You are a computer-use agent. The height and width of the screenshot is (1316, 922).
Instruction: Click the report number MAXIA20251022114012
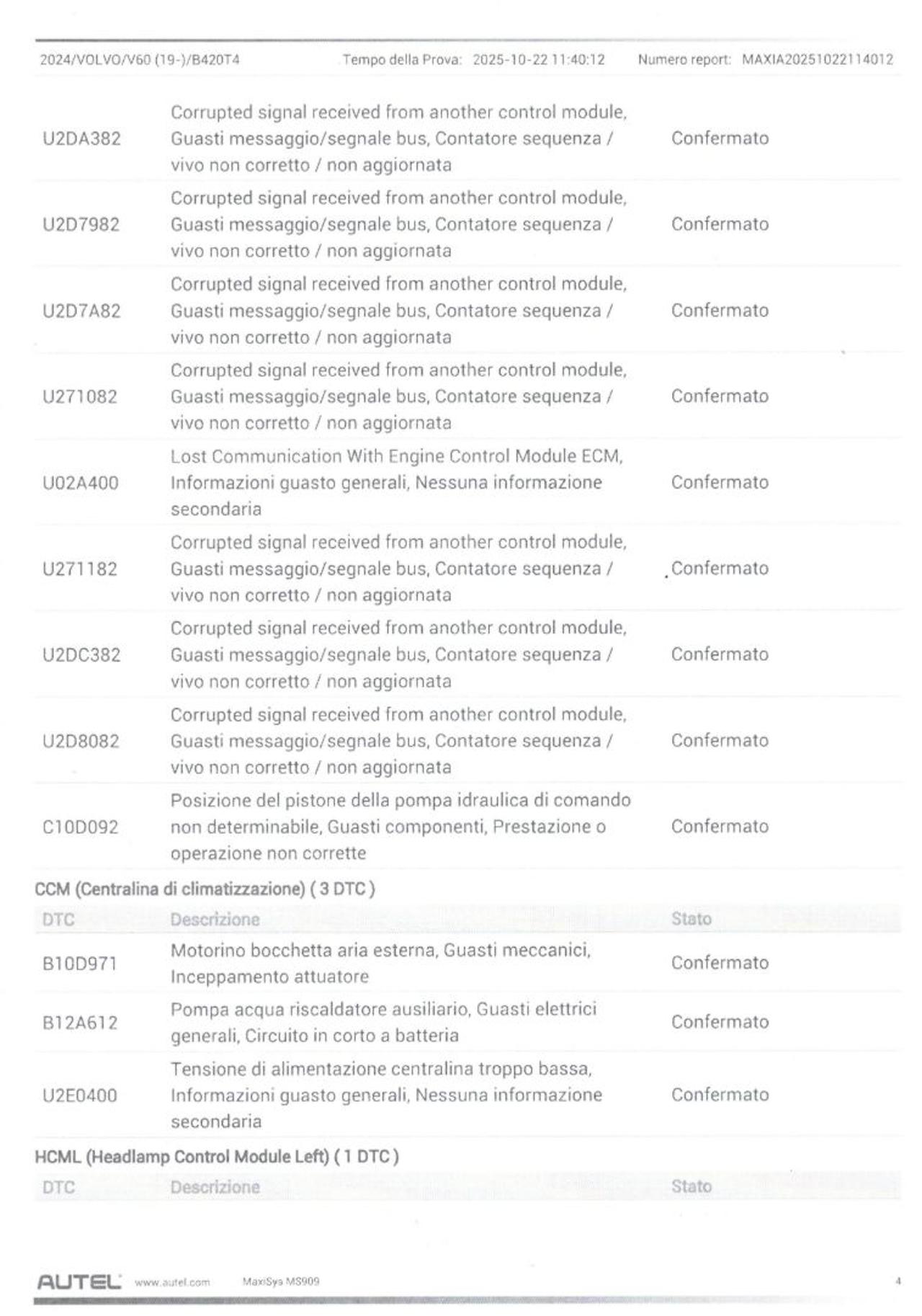pos(817,60)
